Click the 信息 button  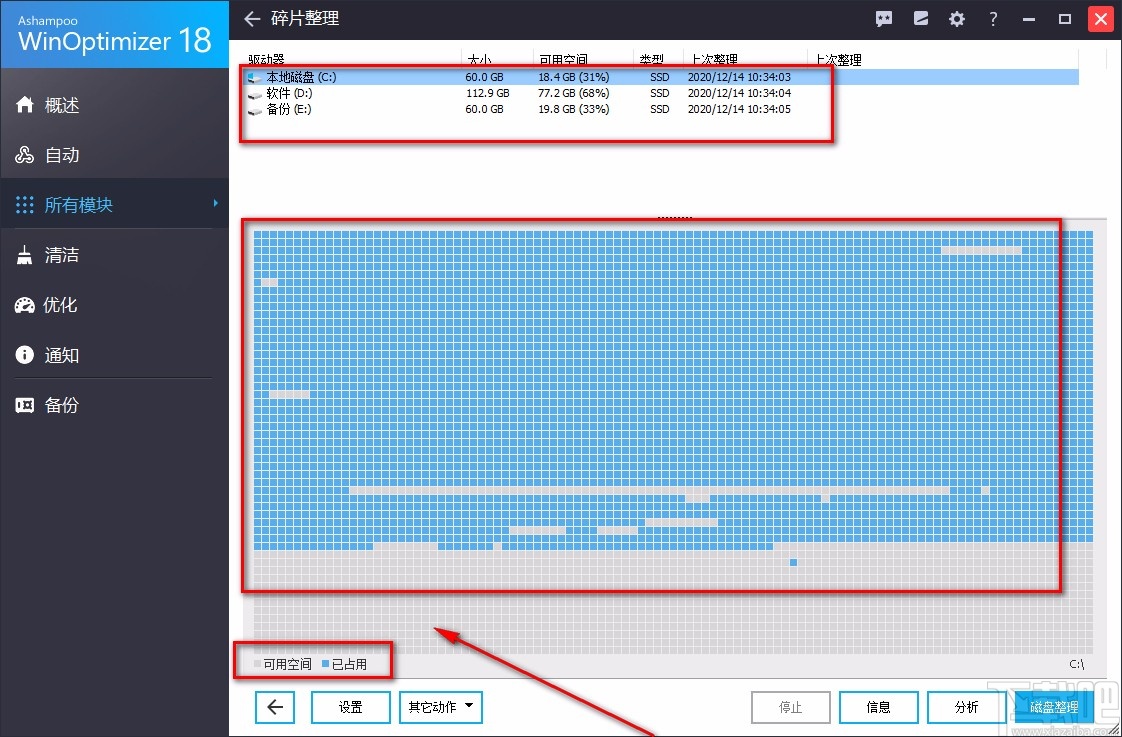[x=879, y=707]
